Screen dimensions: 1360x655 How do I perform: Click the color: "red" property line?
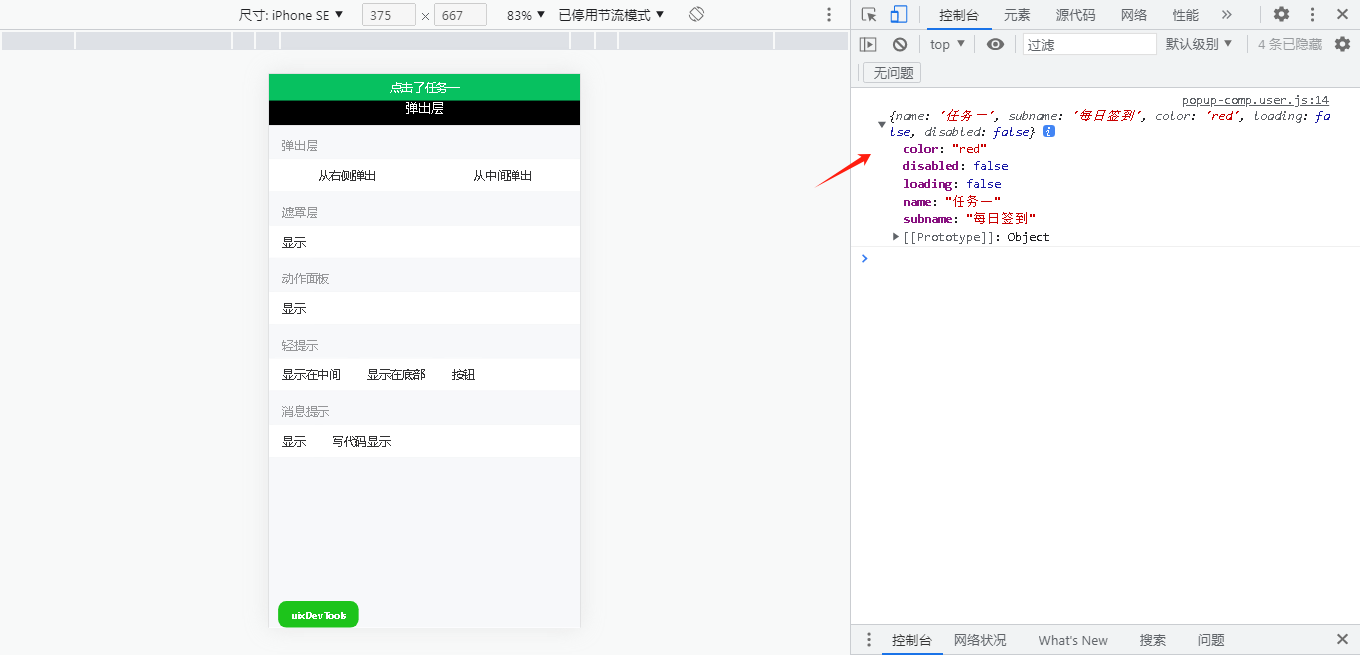[945, 149]
